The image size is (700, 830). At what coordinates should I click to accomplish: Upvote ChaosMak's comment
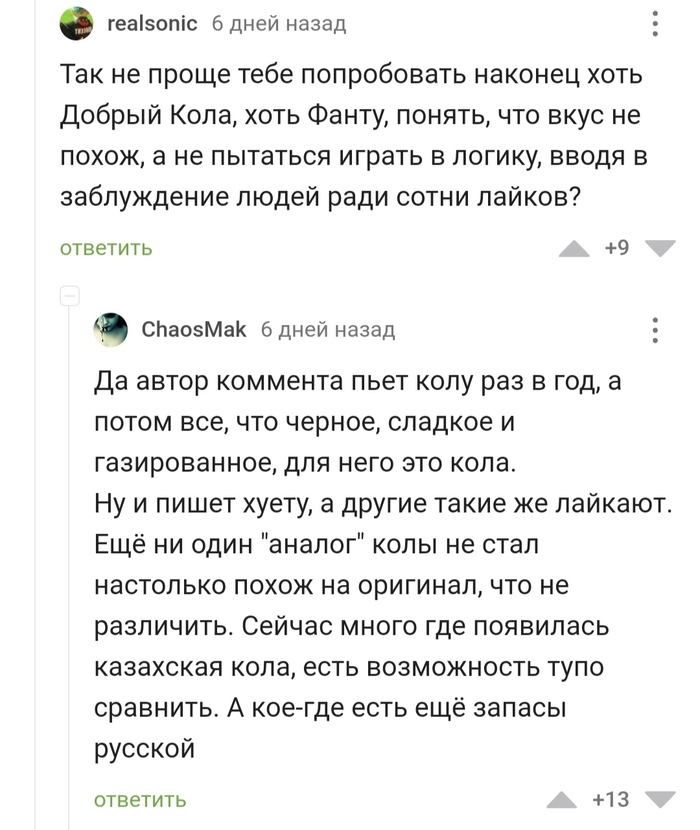pyautogui.click(x=565, y=799)
